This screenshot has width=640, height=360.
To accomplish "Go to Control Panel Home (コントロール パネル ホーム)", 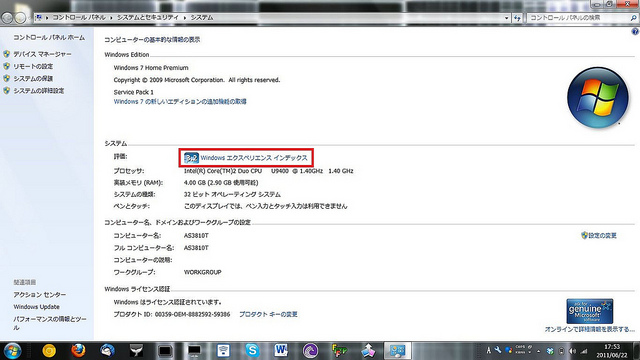I will 49,38.
